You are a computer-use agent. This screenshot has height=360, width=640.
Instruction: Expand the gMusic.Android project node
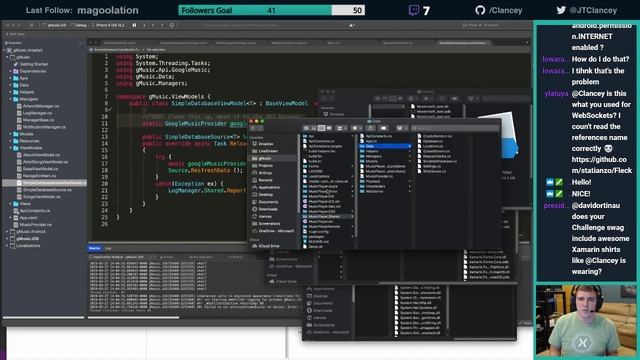click(x=7, y=231)
